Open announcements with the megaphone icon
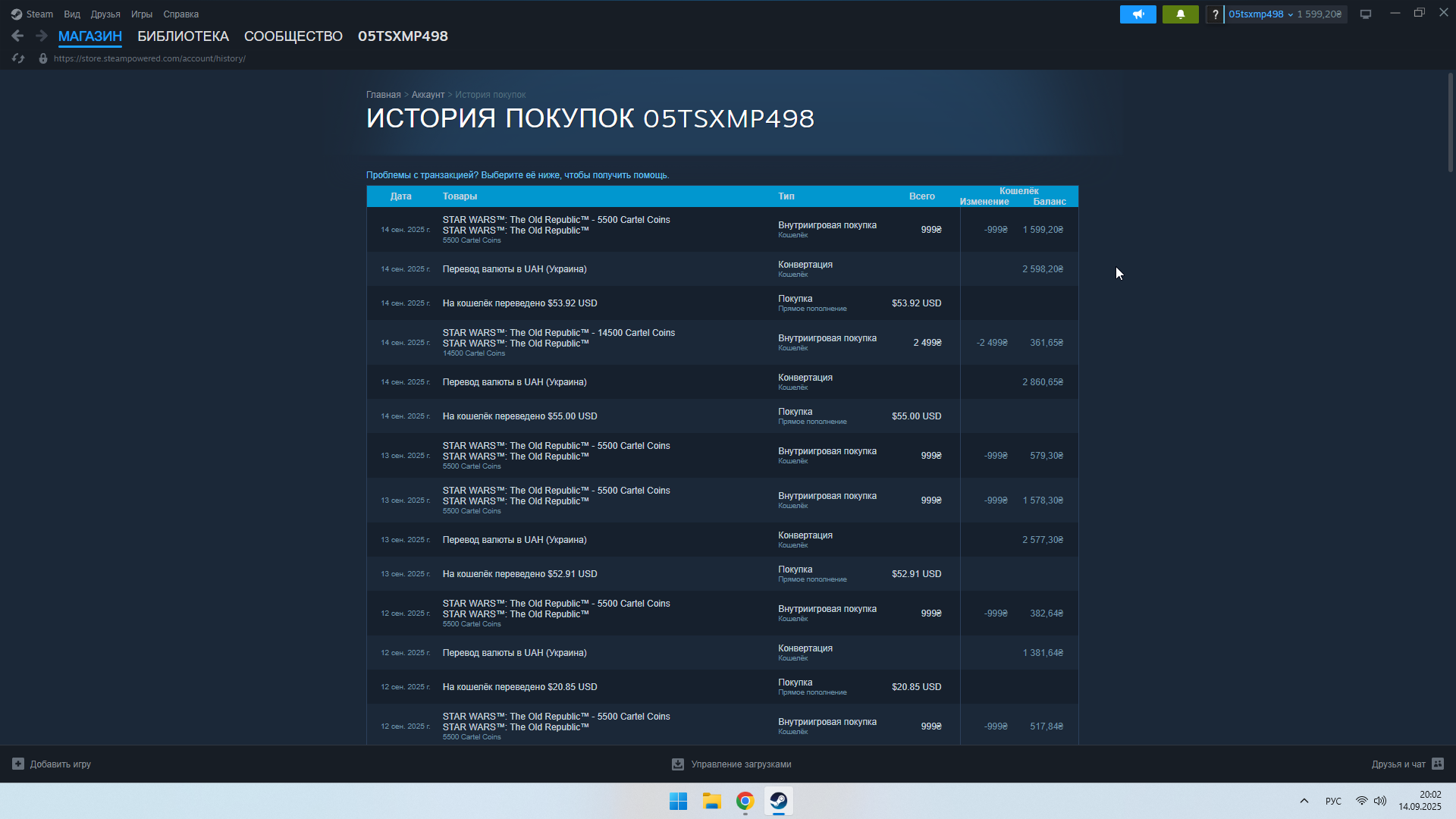1456x819 pixels. click(x=1137, y=14)
